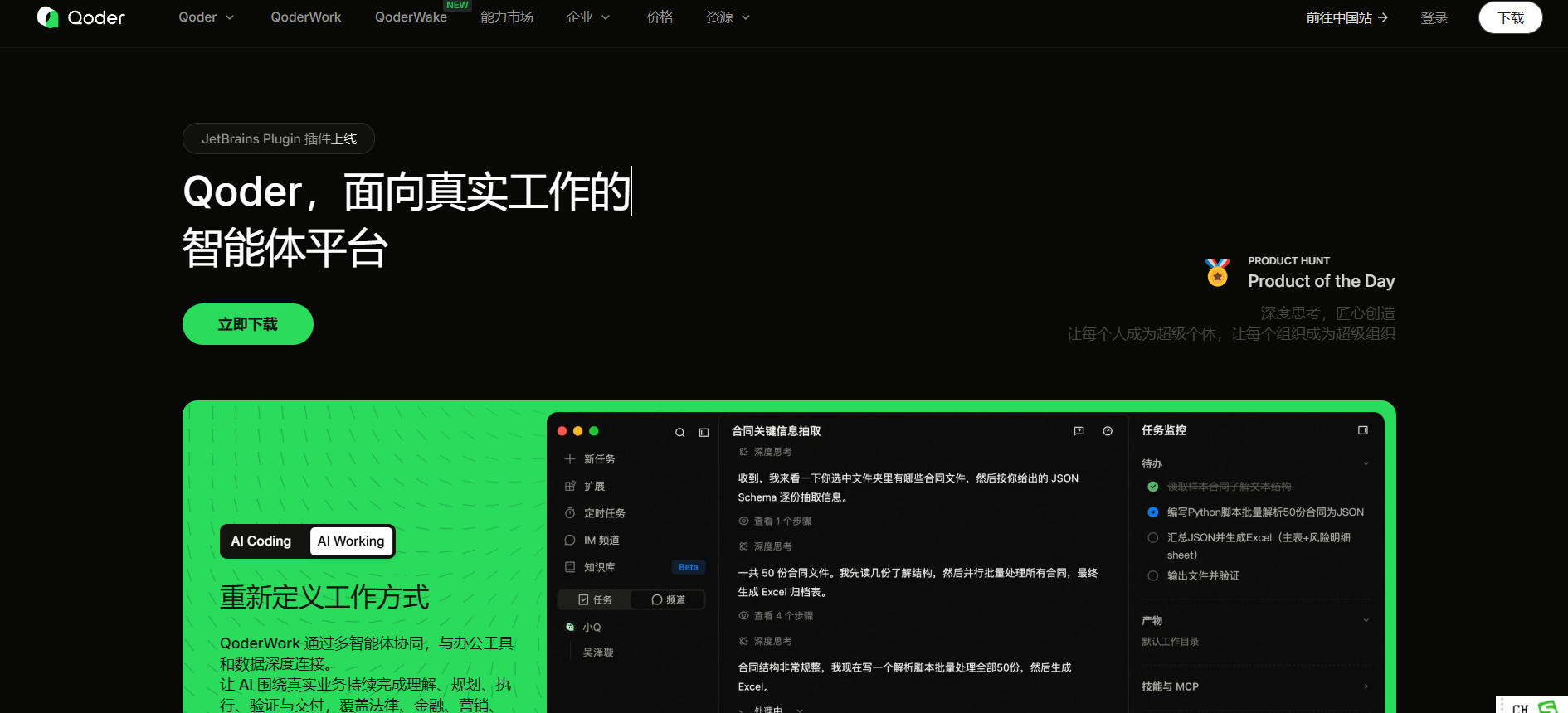Image resolution: width=1568 pixels, height=713 pixels.
Task: Click the eye icon beside 查看 1 个步骤
Action: [x=743, y=521]
